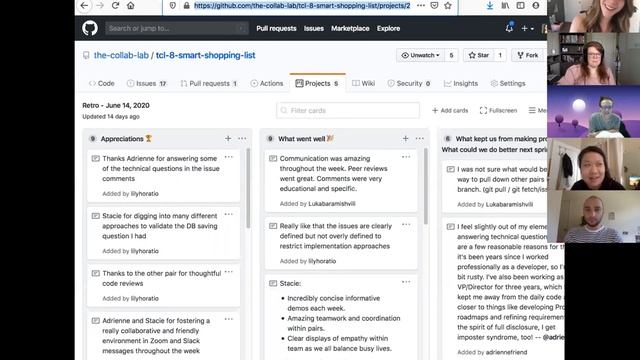The width and height of the screenshot is (640, 360).
Task: Bookmark this page with the star icon
Action: pyautogui.click(x=448, y=5)
